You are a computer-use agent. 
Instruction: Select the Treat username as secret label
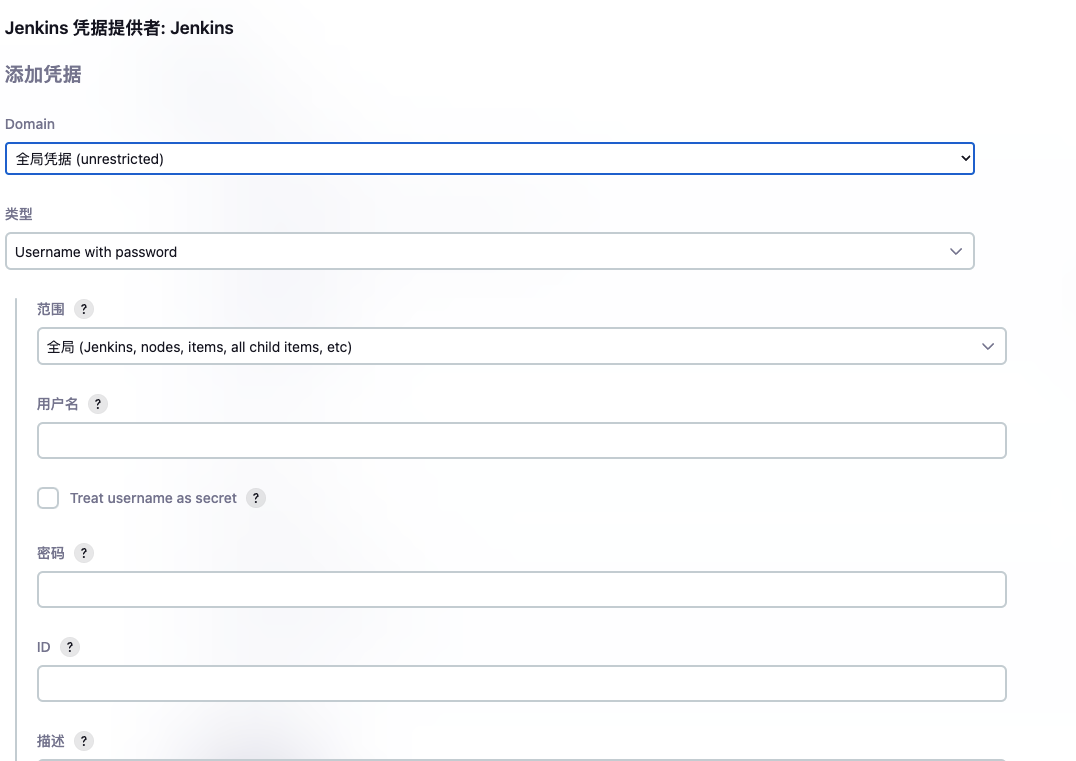153,498
